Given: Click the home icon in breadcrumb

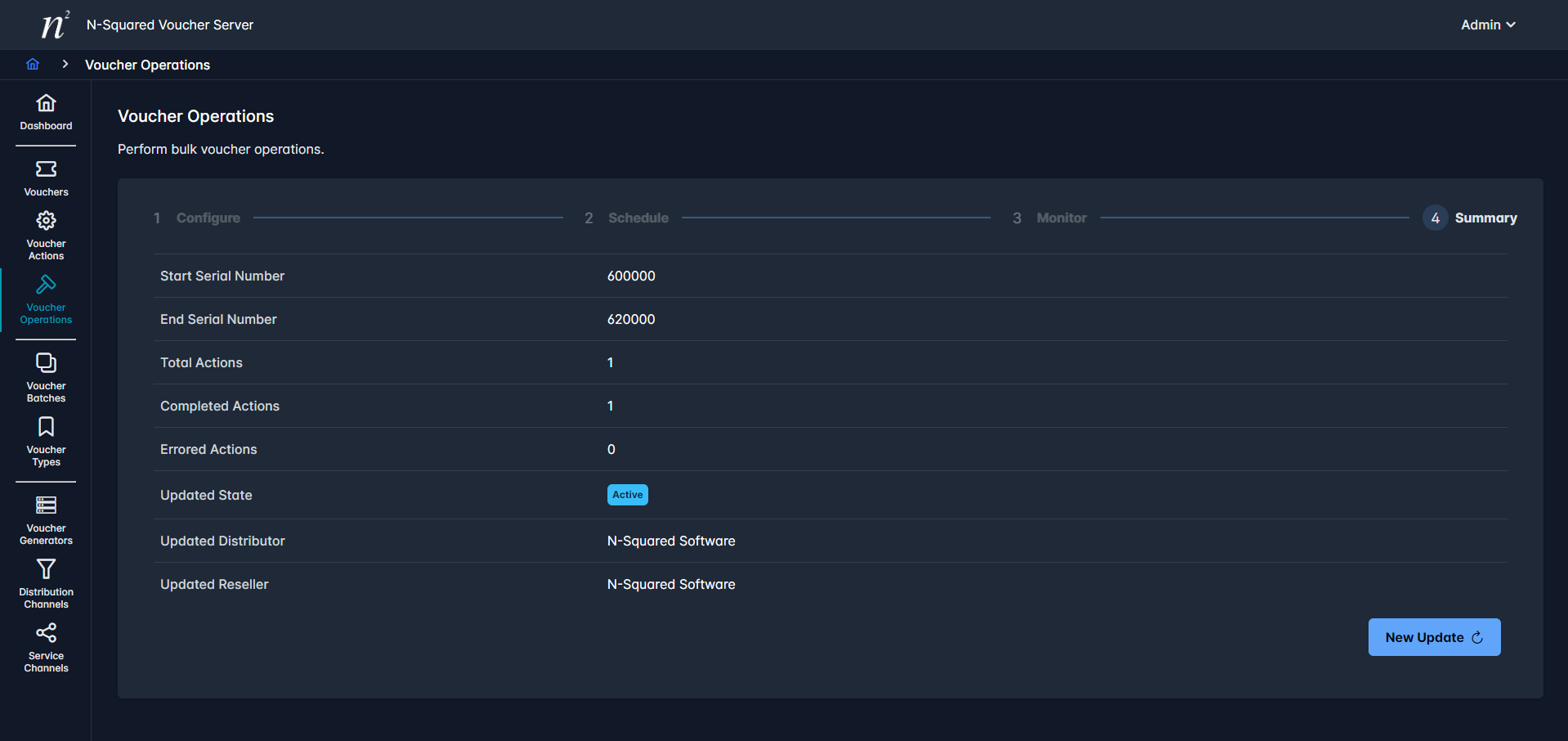Looking at the screenshot, I should pos(33,65).
